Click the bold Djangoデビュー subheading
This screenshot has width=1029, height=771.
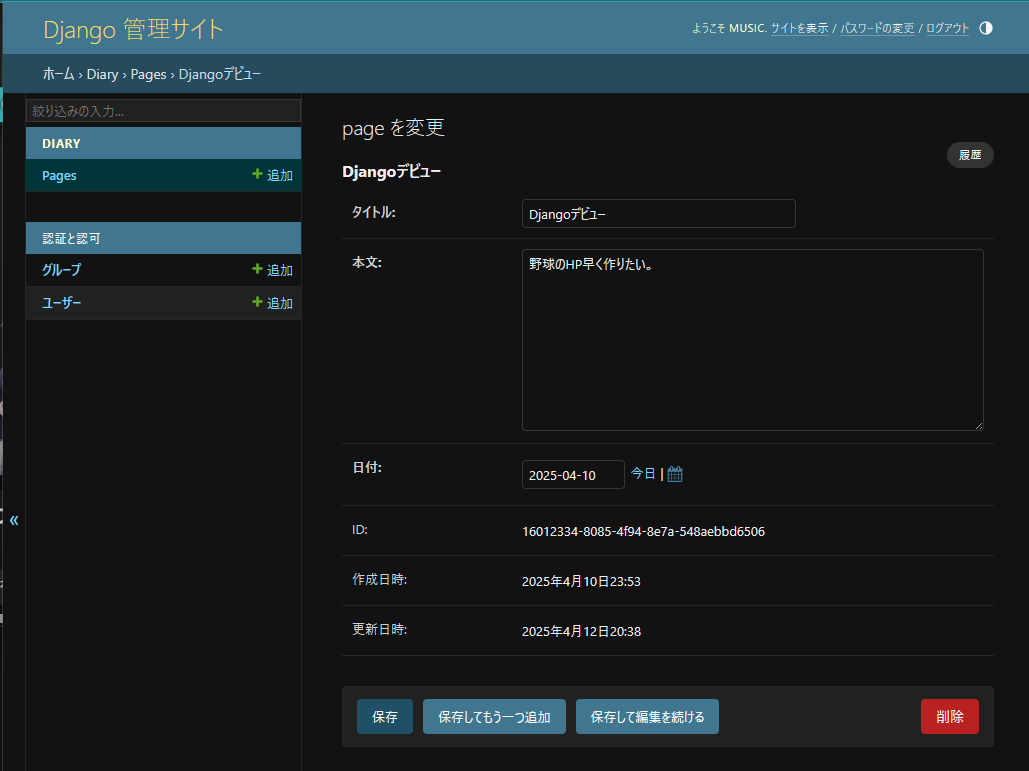(x=391, y=172)
